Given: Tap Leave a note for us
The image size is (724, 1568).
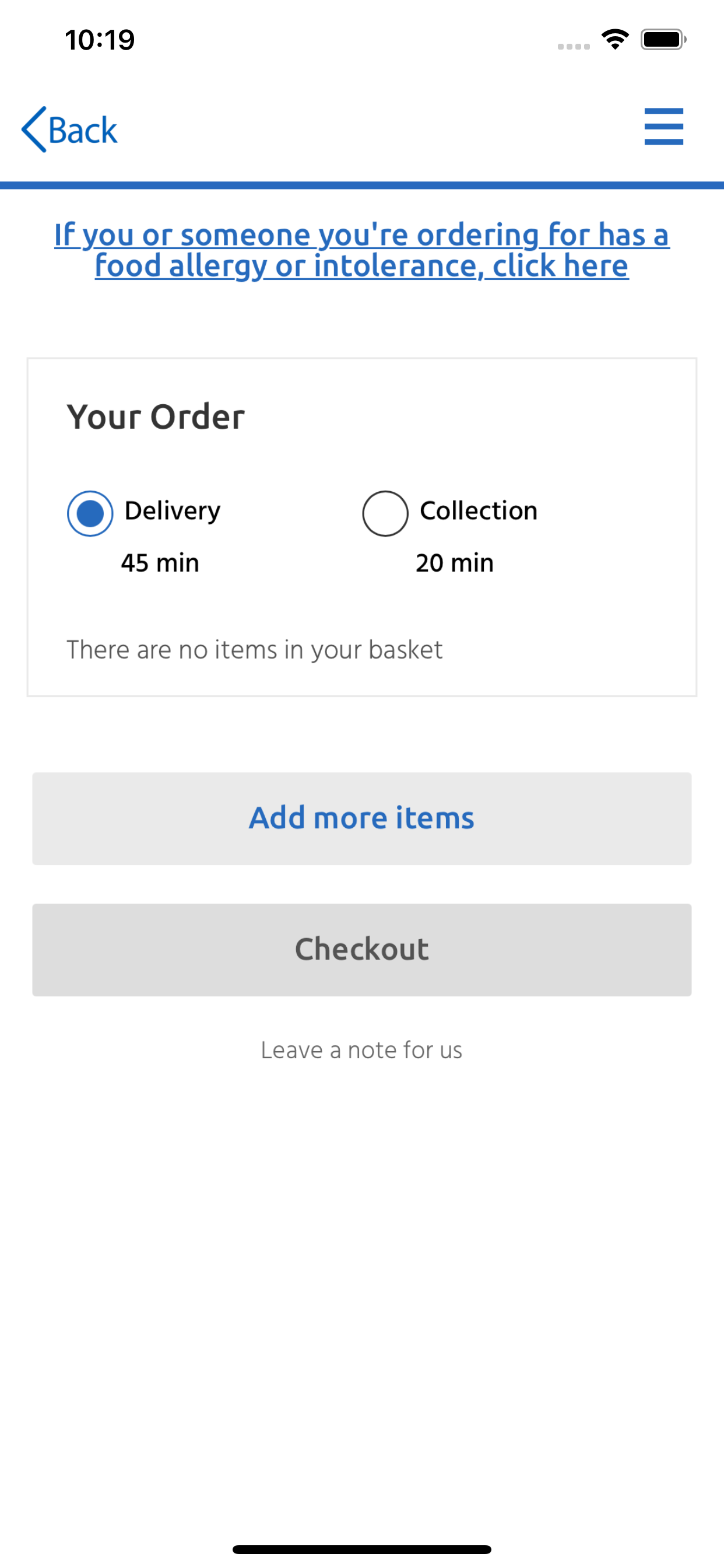Looking at the screenshot, I should pyautogui.click(x=361, y=1050).
